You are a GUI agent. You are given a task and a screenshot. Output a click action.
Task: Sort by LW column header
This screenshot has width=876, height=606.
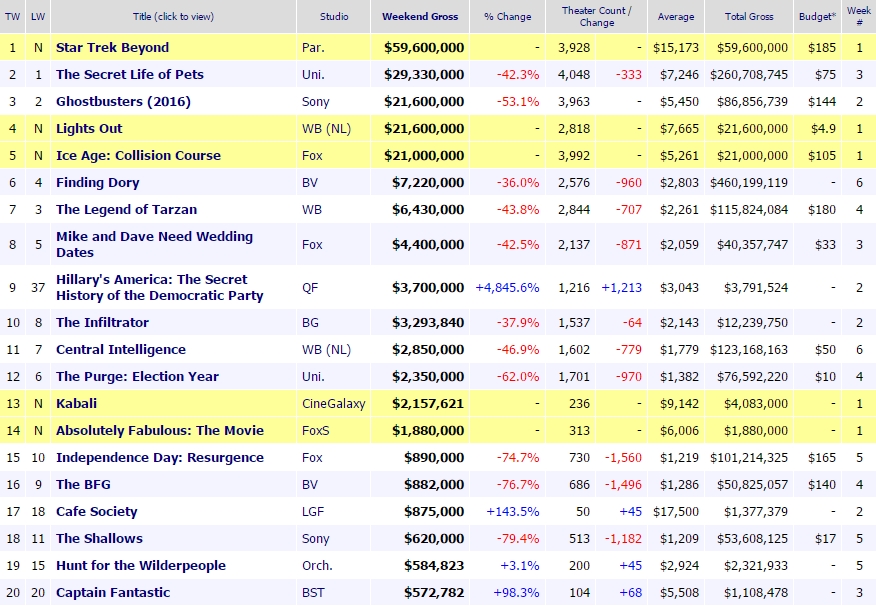pyautogui.click(x=38, y=17)
